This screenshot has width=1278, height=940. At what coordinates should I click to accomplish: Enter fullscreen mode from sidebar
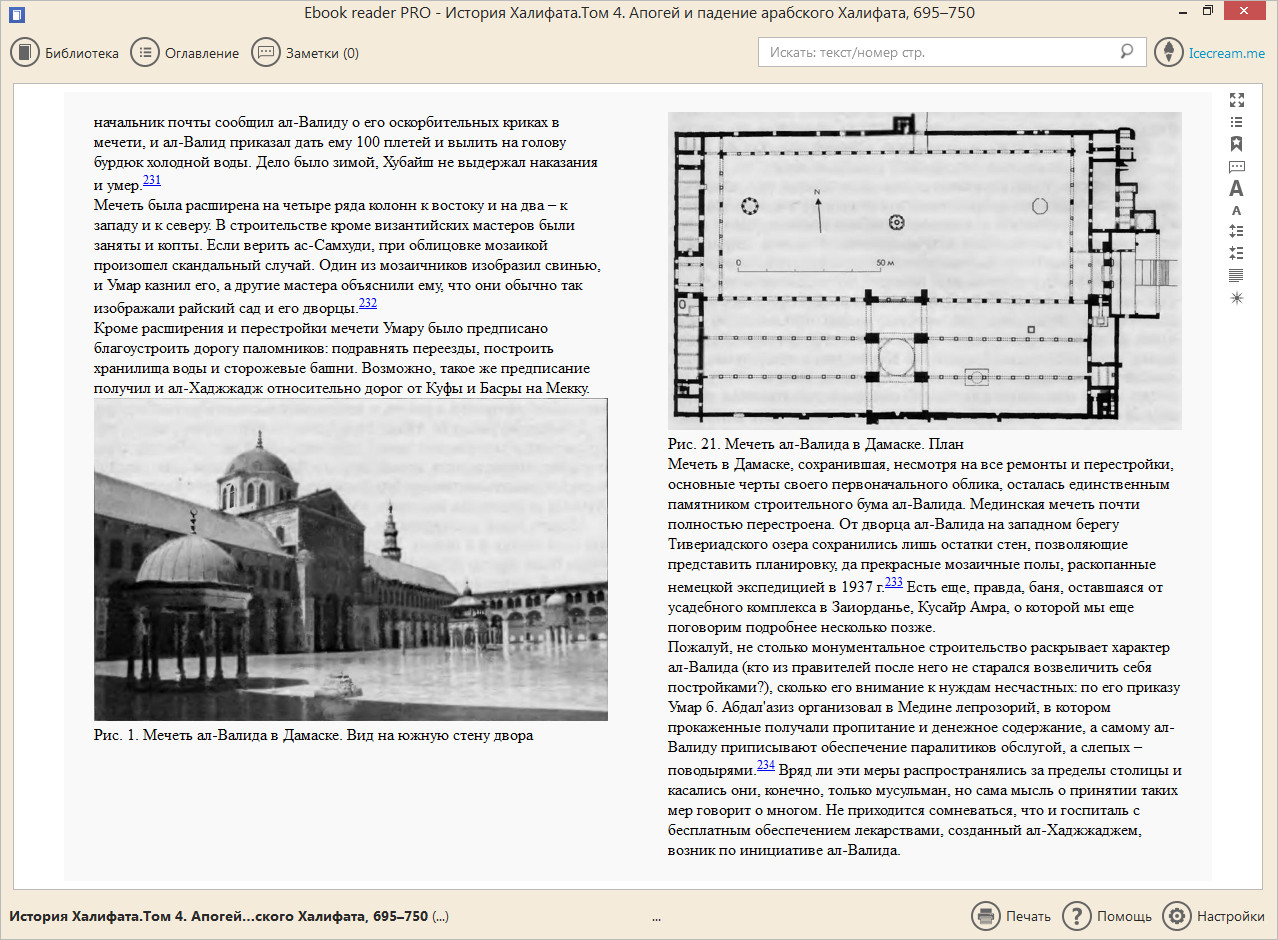click(1237, 100)
